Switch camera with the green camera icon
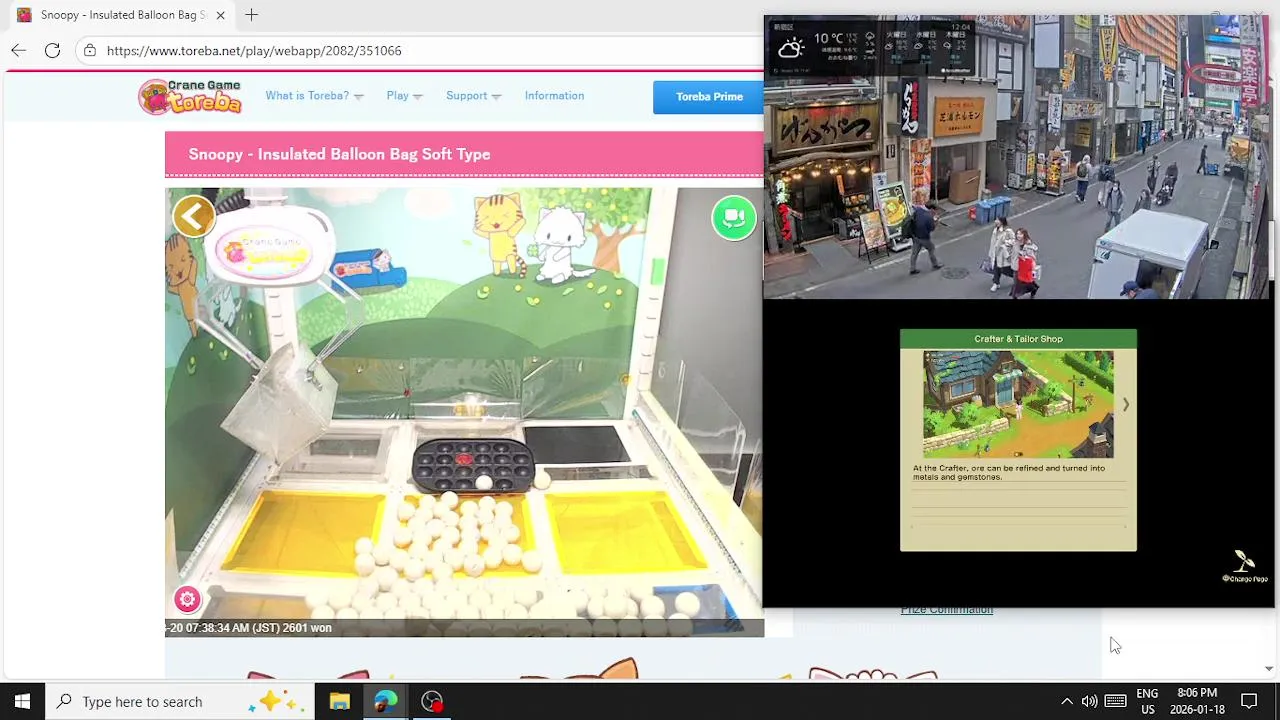This screenshot has width=1280, height=720. (x=734, y=218)
